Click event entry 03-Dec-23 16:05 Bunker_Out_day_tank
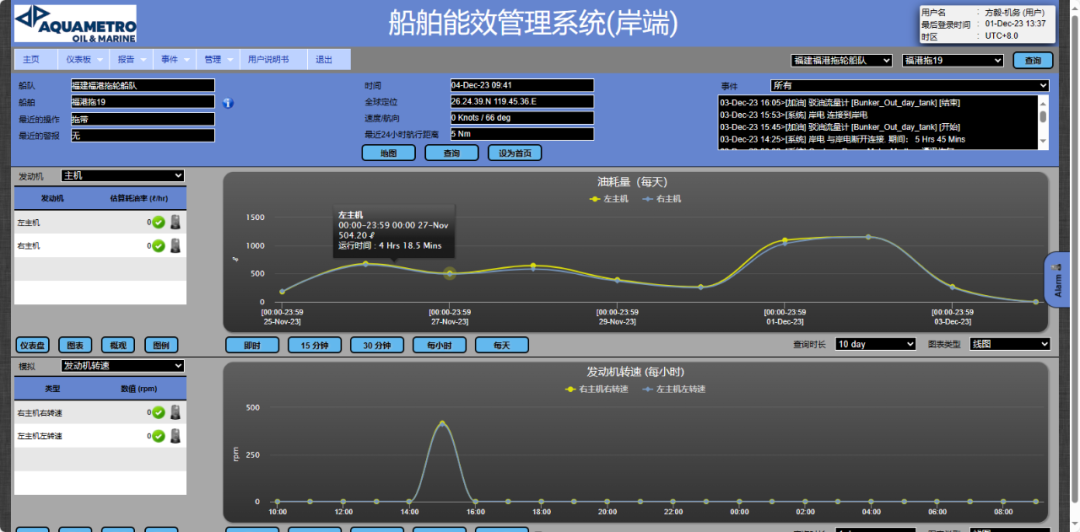1080x532 pixels. pos(840,103)
